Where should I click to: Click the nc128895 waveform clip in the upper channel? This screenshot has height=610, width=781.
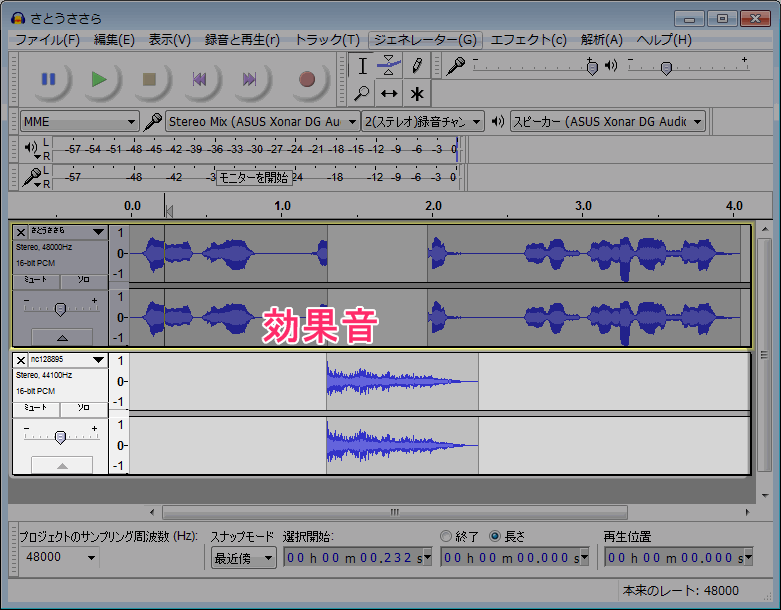tap(402, 381)
